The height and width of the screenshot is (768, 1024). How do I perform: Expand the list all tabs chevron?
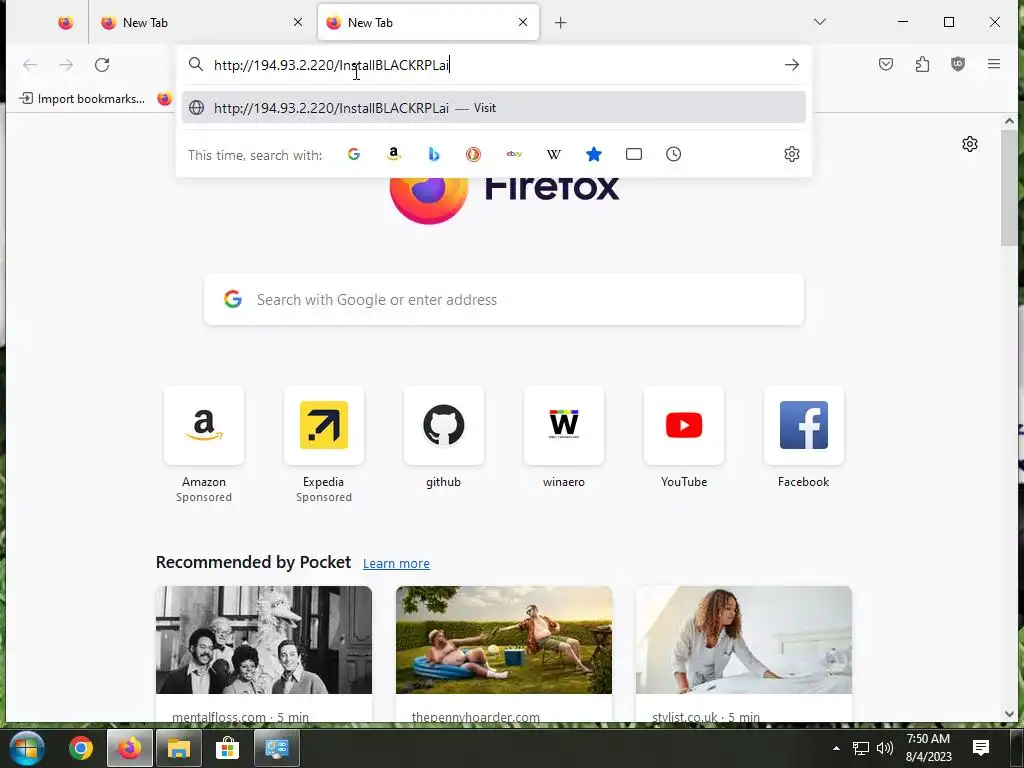(x=820, y=22)
